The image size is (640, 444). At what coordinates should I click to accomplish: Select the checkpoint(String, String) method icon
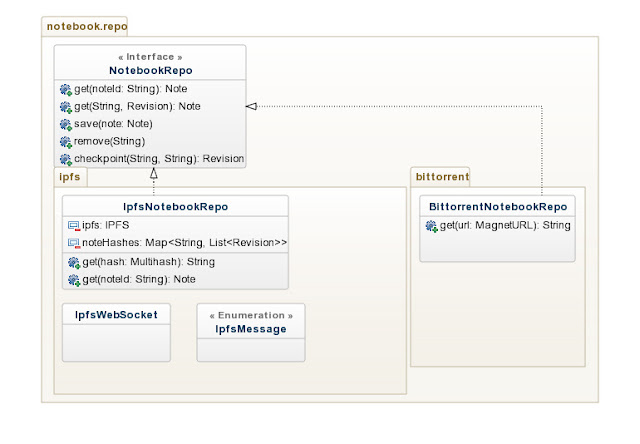[66, 159]
